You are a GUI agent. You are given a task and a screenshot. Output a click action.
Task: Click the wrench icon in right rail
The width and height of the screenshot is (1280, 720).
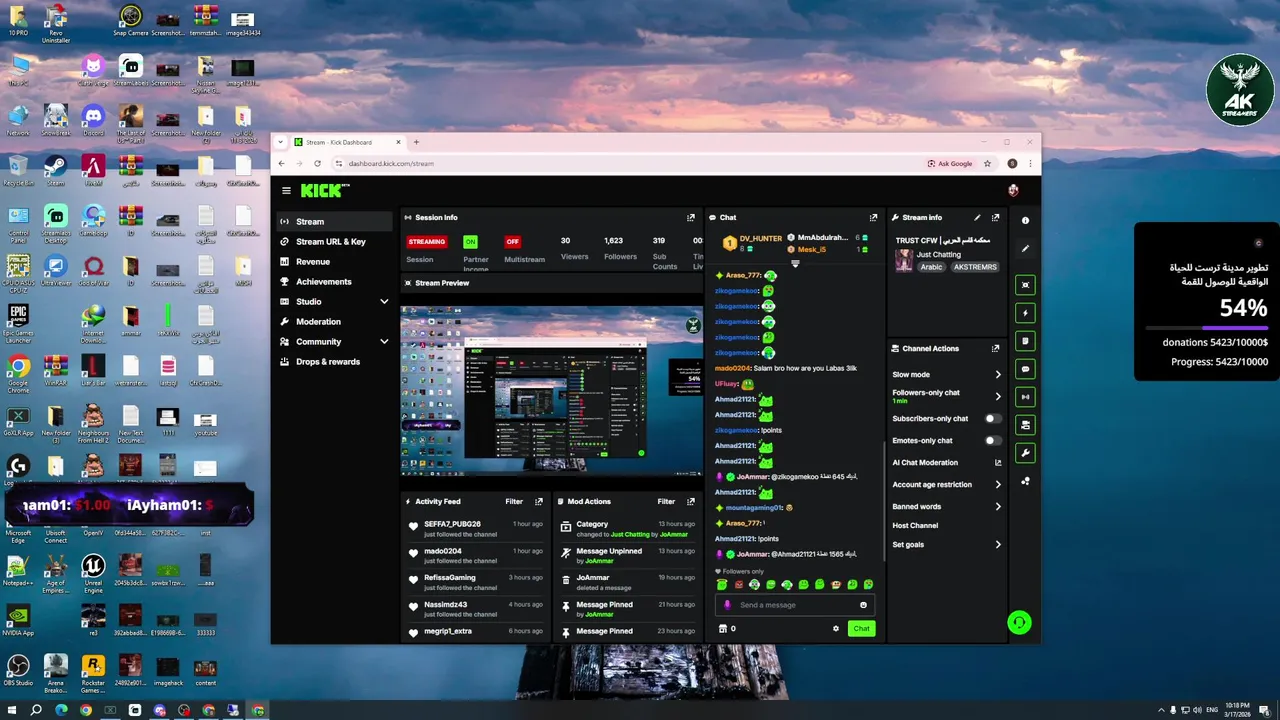click(x=1025, y=453)
